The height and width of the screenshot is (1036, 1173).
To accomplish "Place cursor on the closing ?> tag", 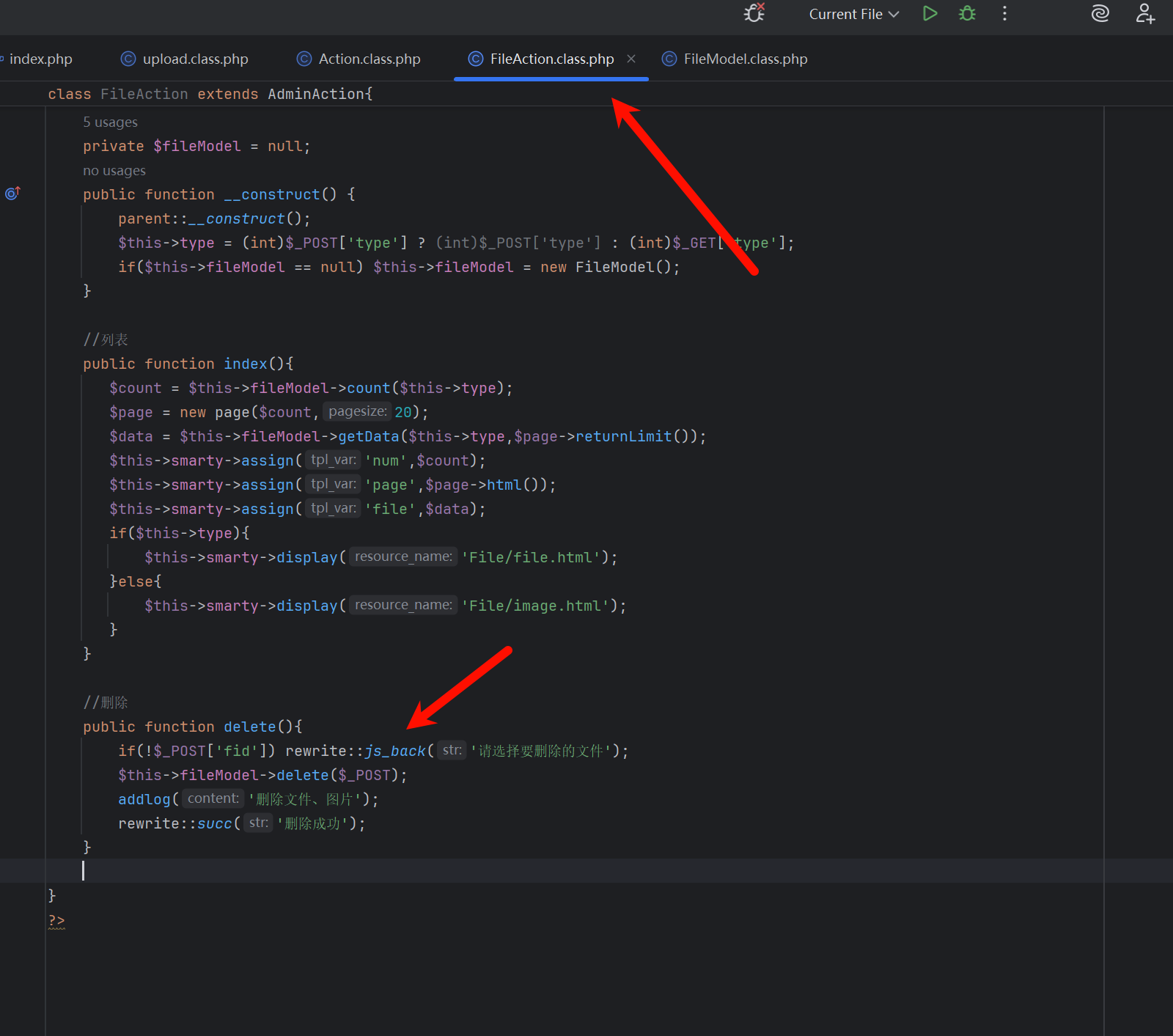I will (x=56, y=920).
